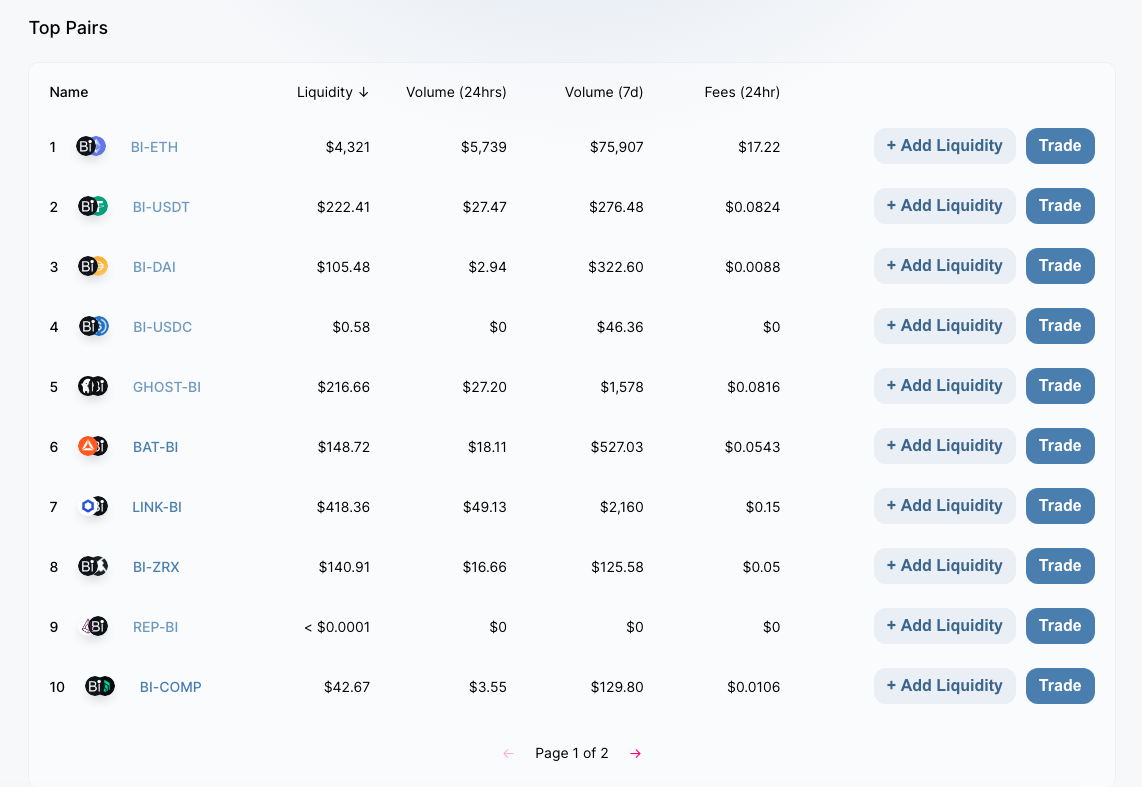The image size is (1142, 787).
Task: Open the BI-DAI pair link
Action: point(154,267)
